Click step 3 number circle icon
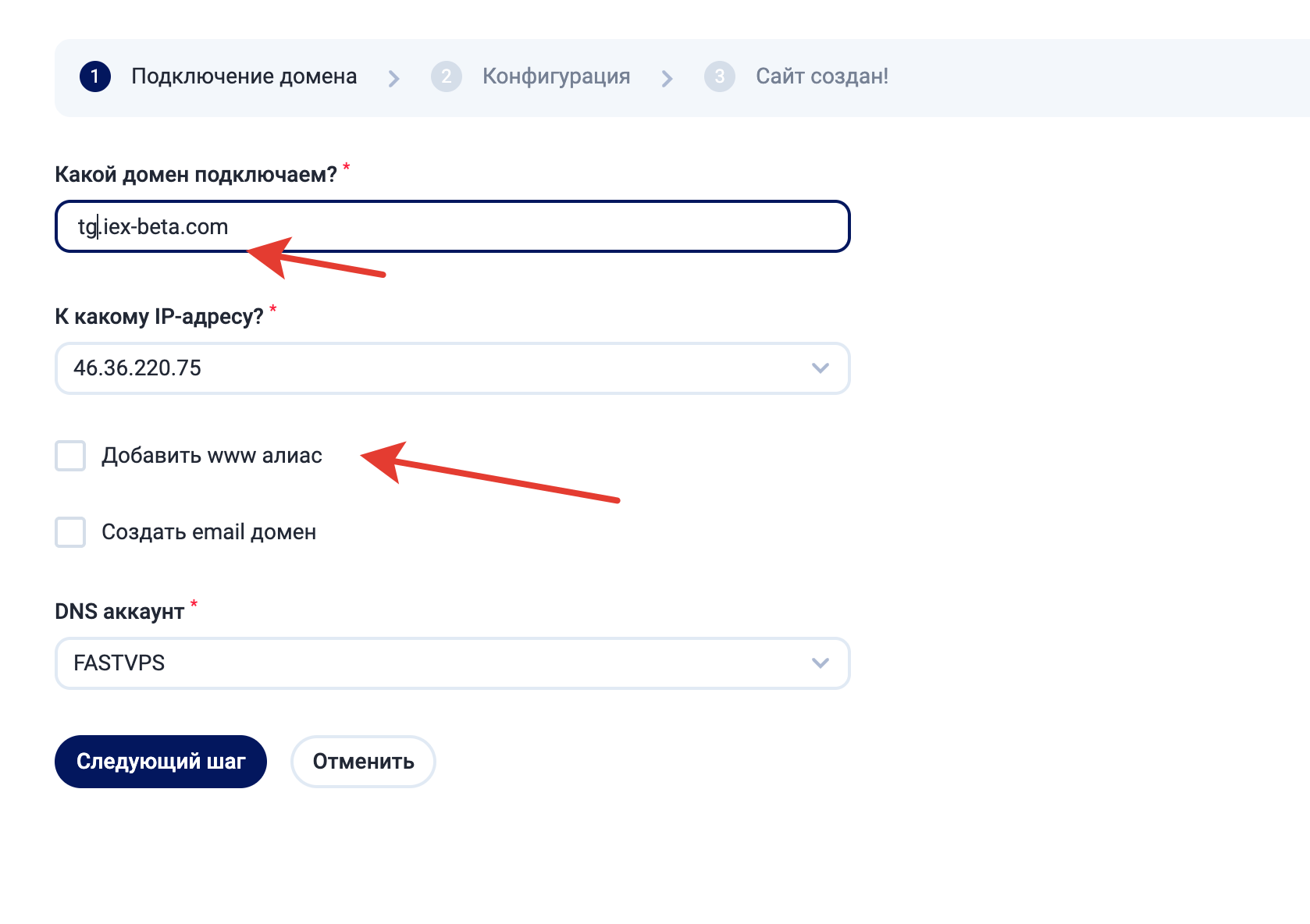The height and width of the screenshot is (924, 1310). tap(720, 76)
